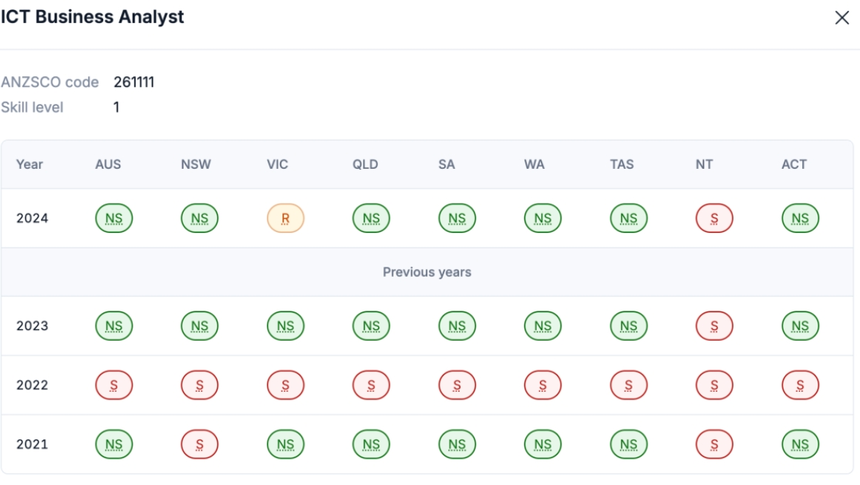Click the 2023 ACT NS badge
Screen dimensions: 860x485
coord(800,326)
